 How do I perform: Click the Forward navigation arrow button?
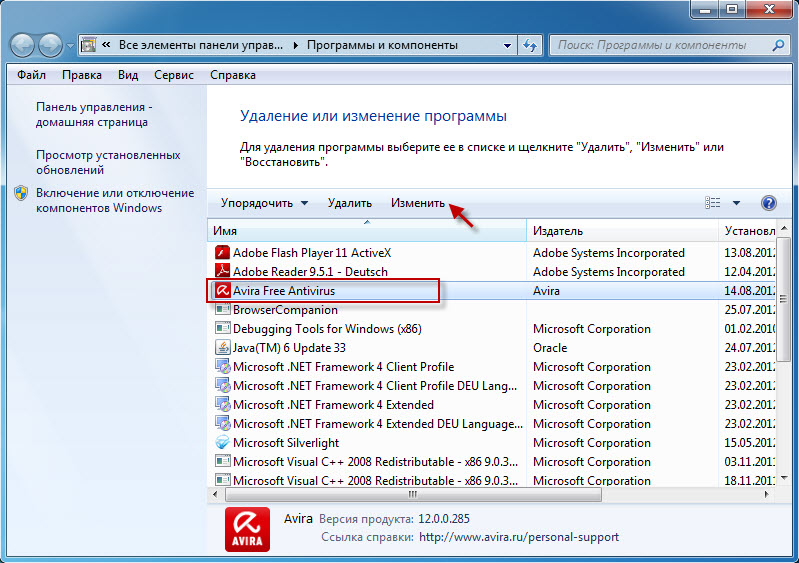50,45
